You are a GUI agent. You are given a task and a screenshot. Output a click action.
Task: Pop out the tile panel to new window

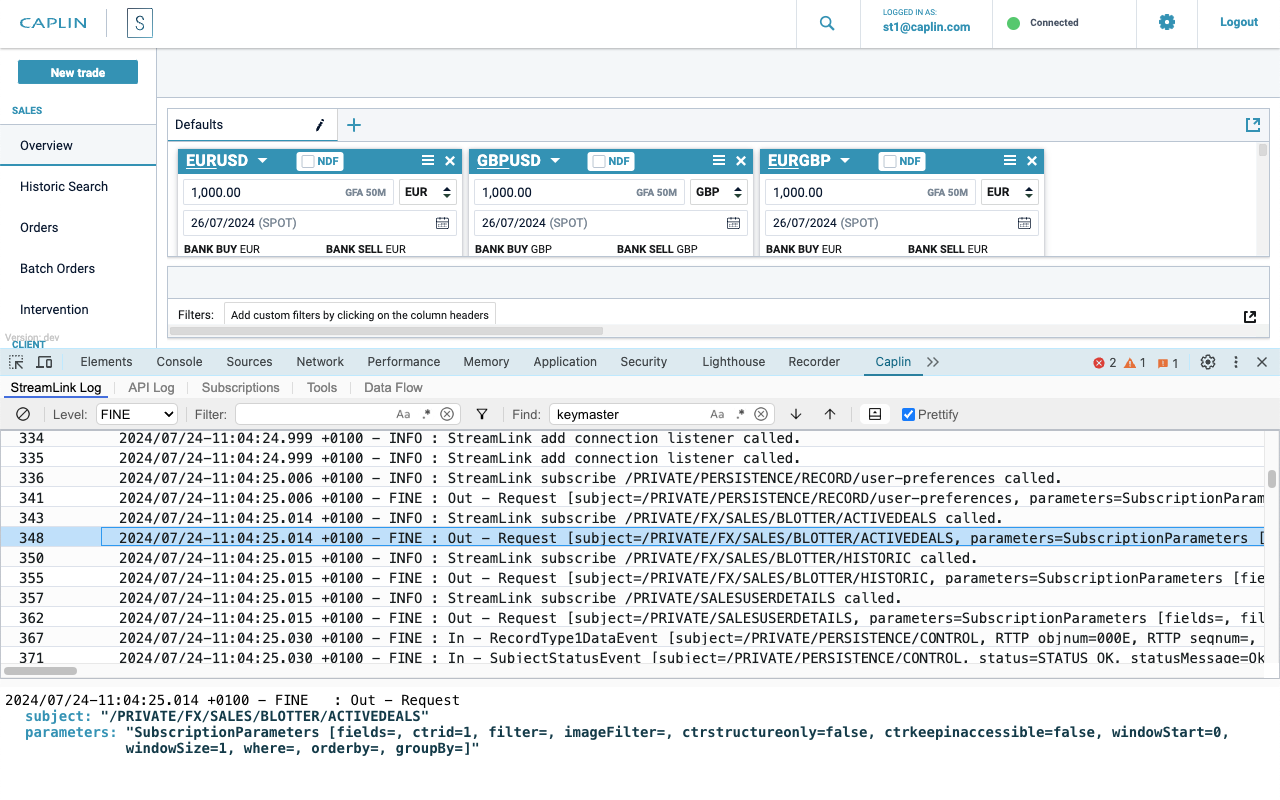click(x=1252, y=125)
